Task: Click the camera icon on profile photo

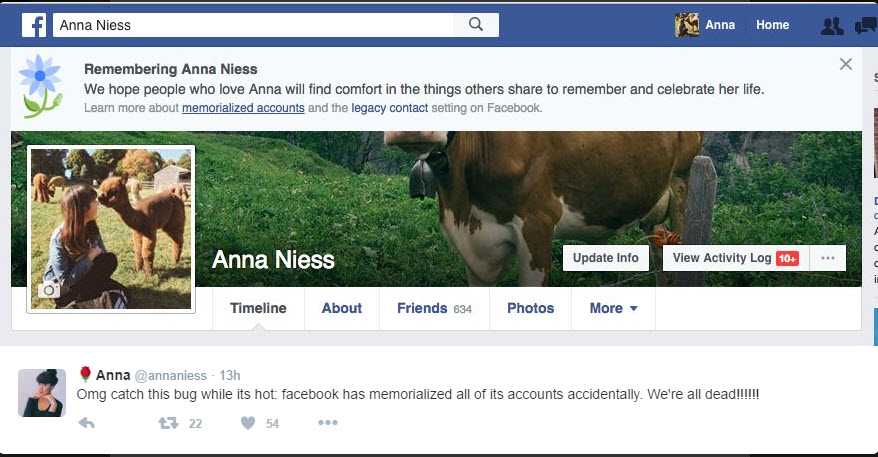Action: point(48,290)
